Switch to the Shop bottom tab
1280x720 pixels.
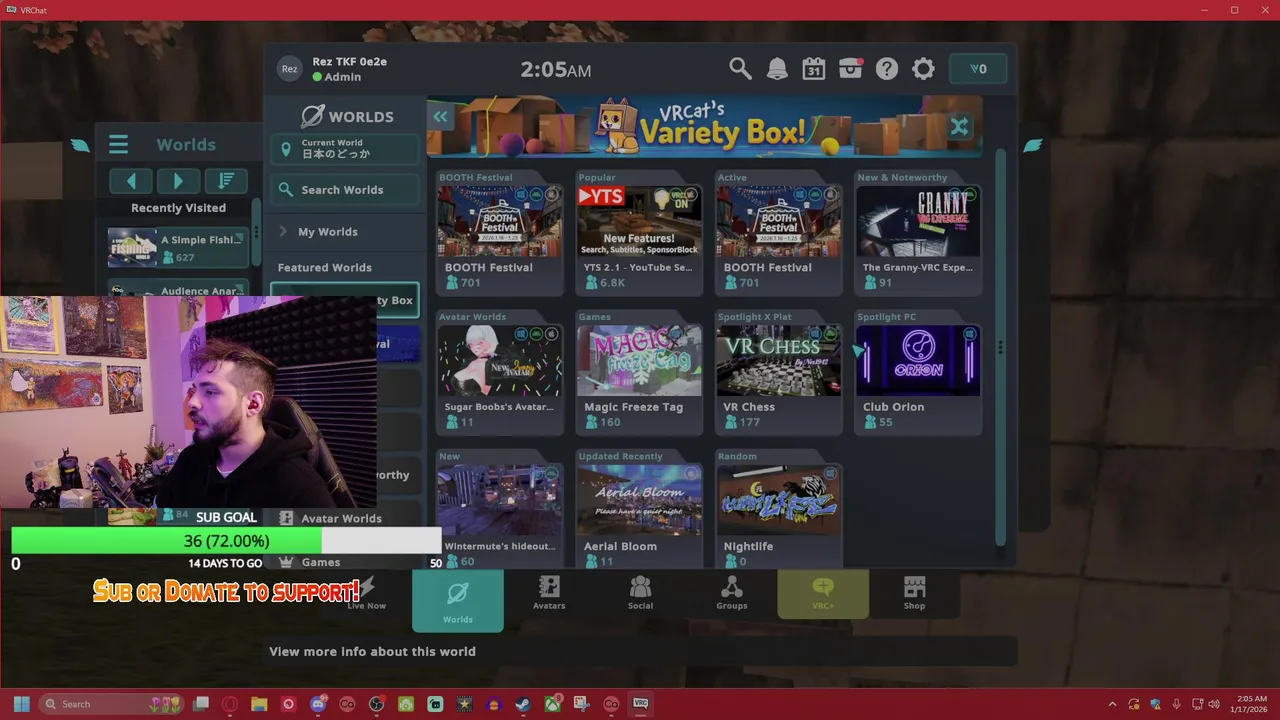tap(914, 593)
